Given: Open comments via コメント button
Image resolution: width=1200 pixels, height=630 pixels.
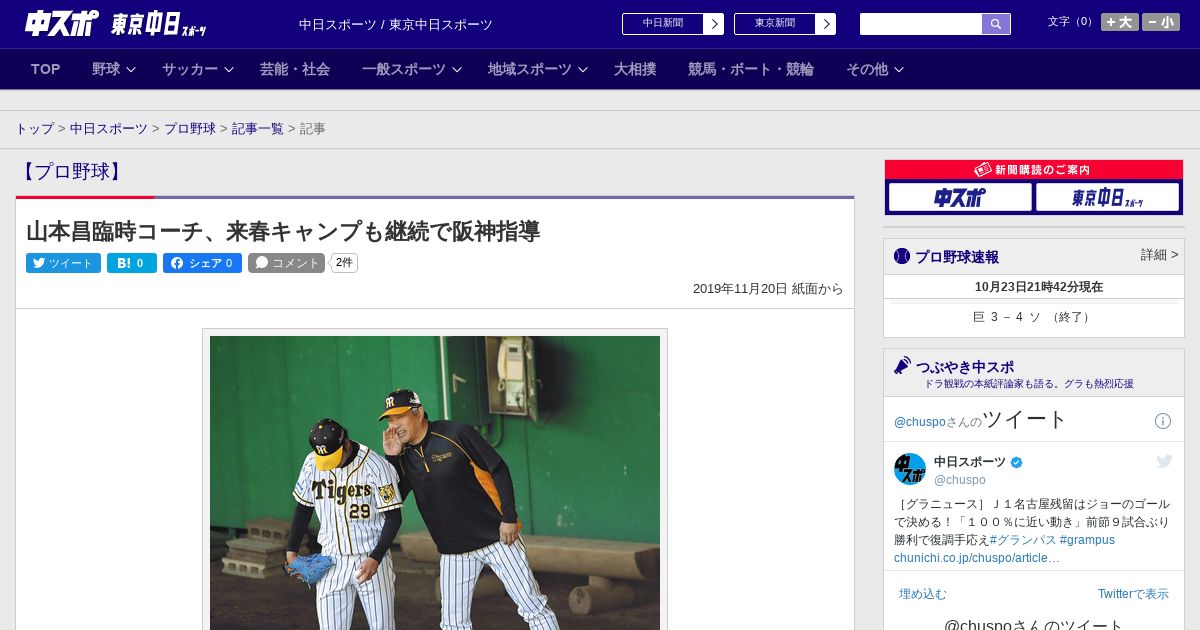Looking at the screenshot, I should (286, 263).
